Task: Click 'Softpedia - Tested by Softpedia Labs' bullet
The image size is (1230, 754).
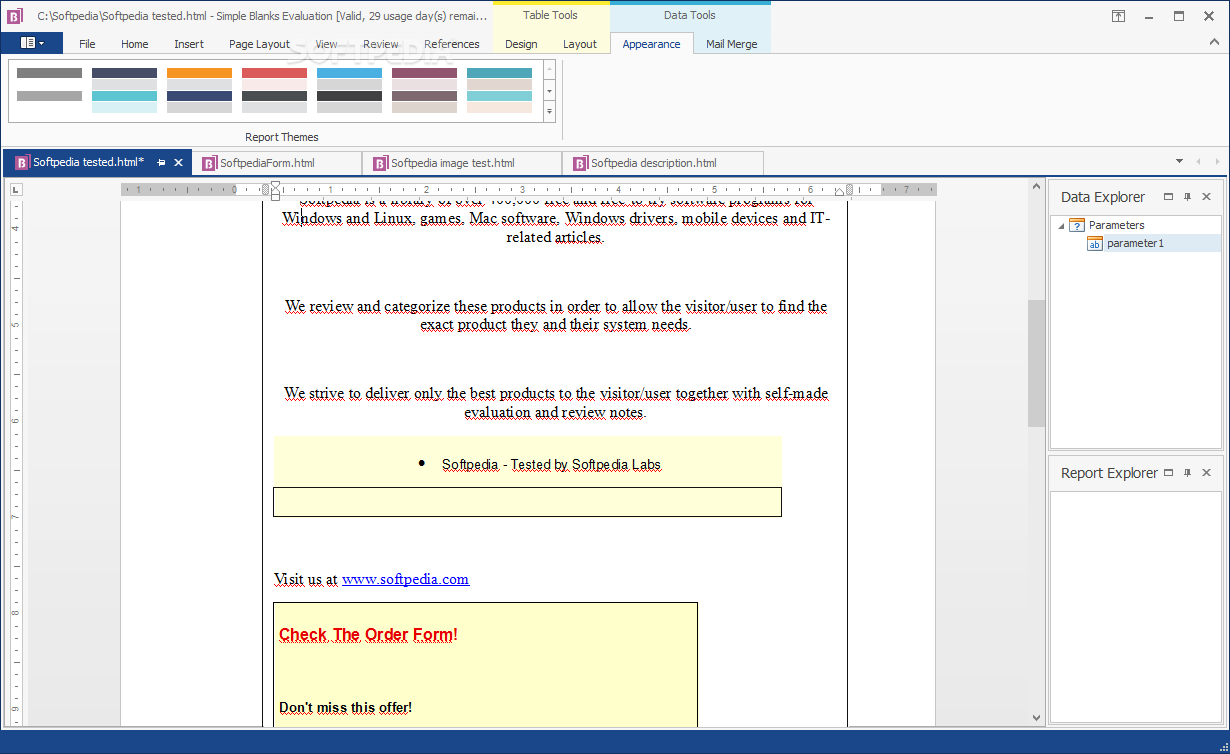Action: coord(551,464)
